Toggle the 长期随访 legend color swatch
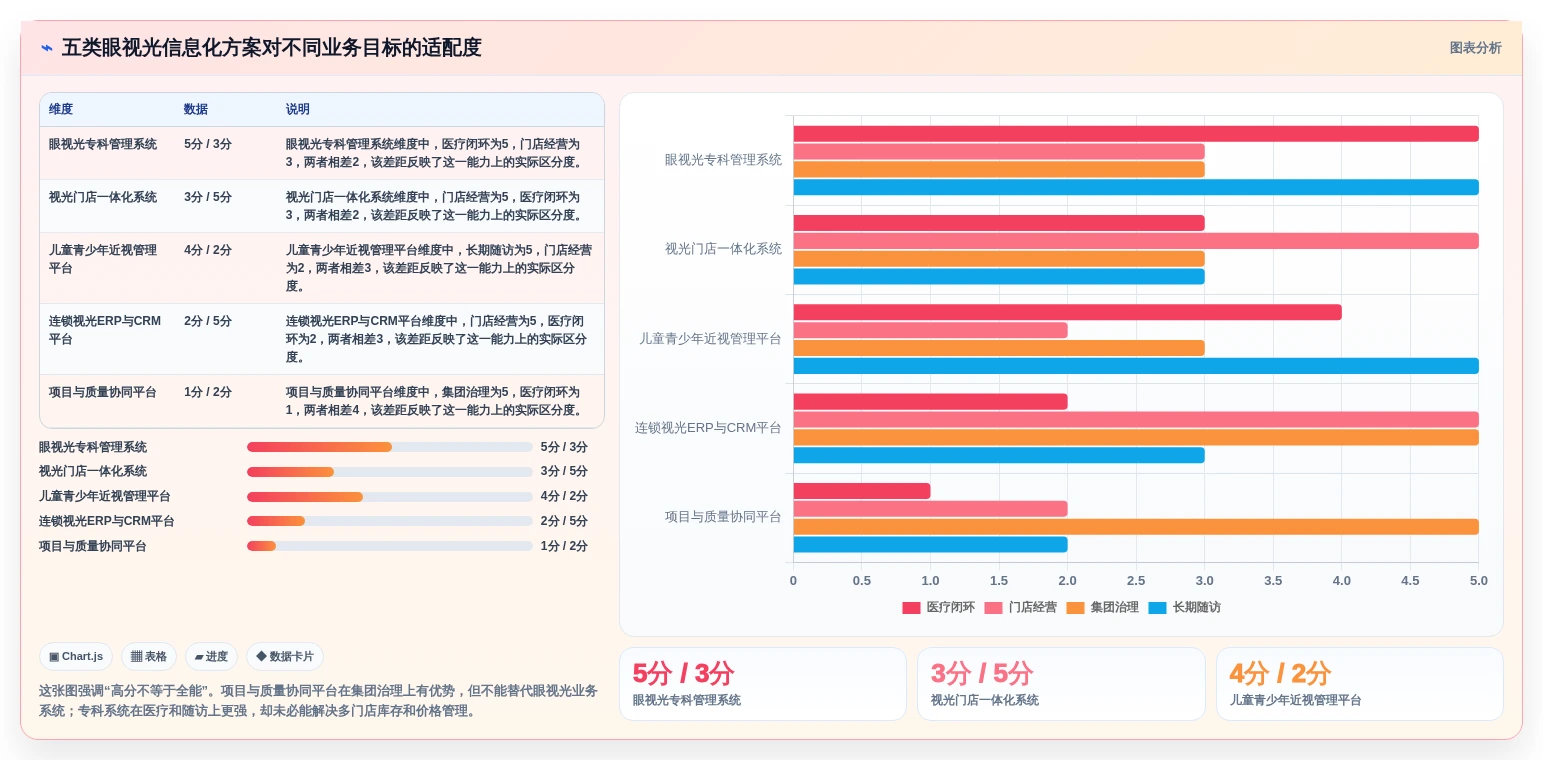Image resolution: width=1543 pixels, height=760 pixels. pos(1157,608)
